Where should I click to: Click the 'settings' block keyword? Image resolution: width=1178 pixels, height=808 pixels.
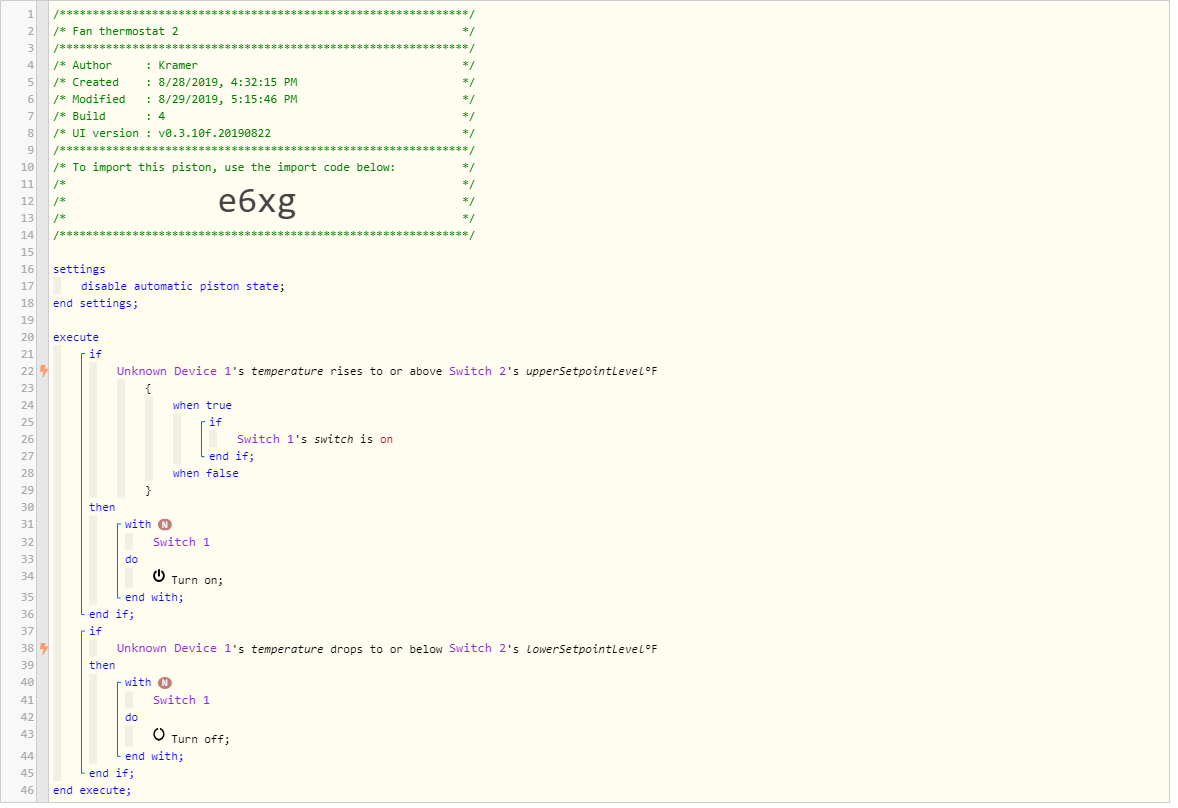point(79,269)
